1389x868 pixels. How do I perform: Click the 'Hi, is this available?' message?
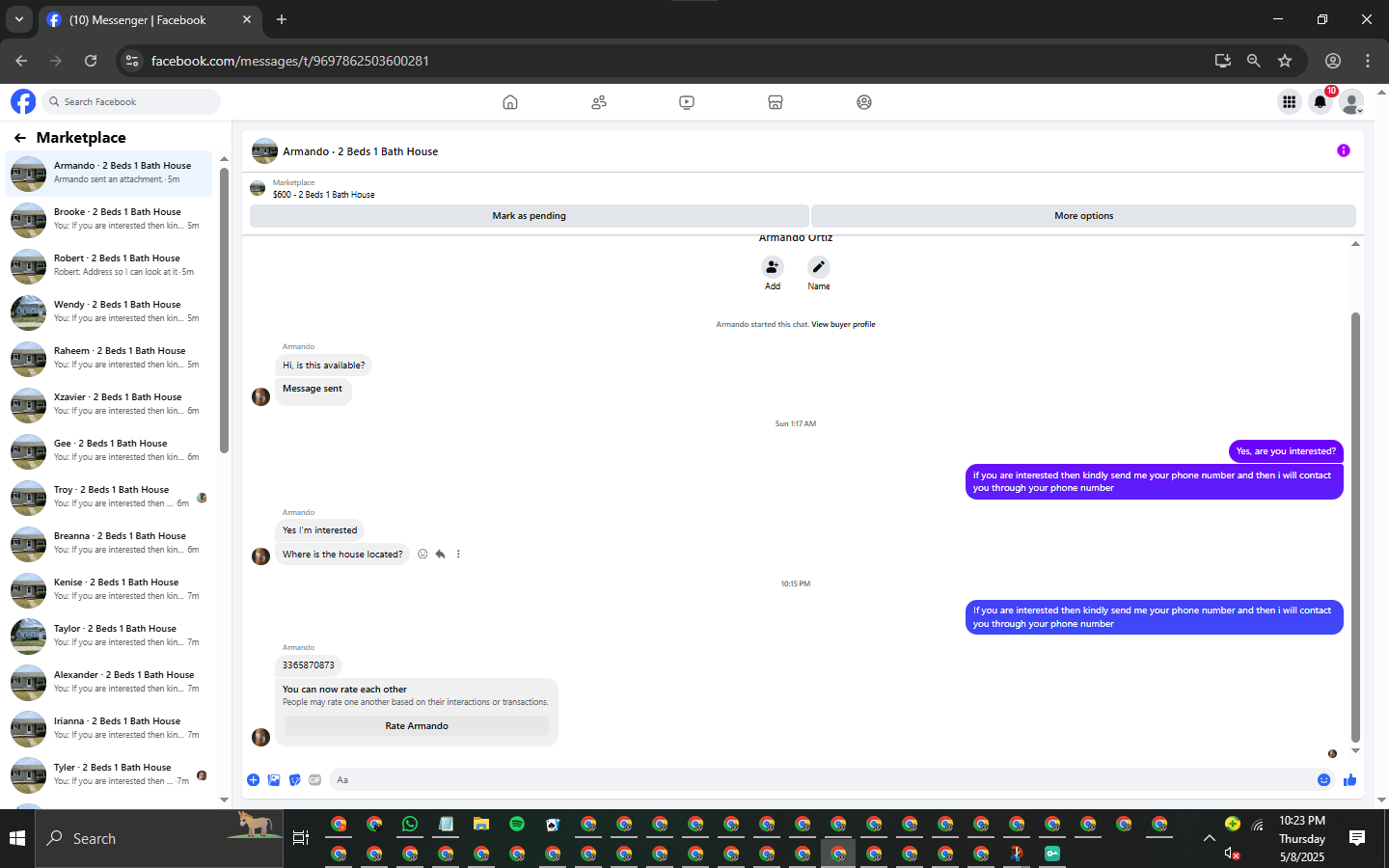click(323, 366)
